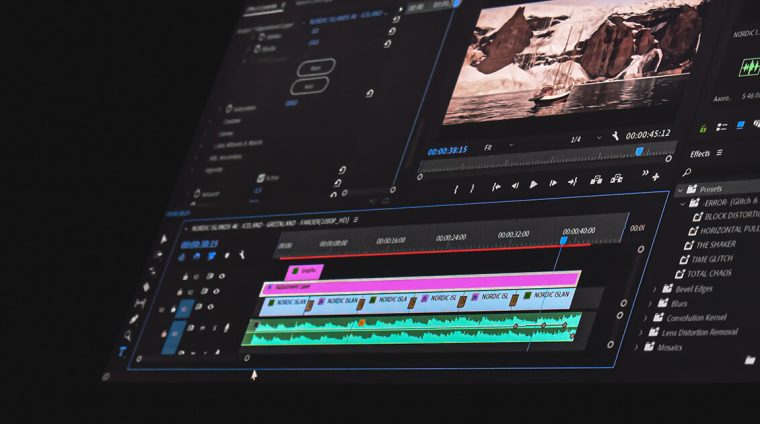Click the Program monitor scrubber playhead
Screen dimensions: 760x424
(639, 152)
